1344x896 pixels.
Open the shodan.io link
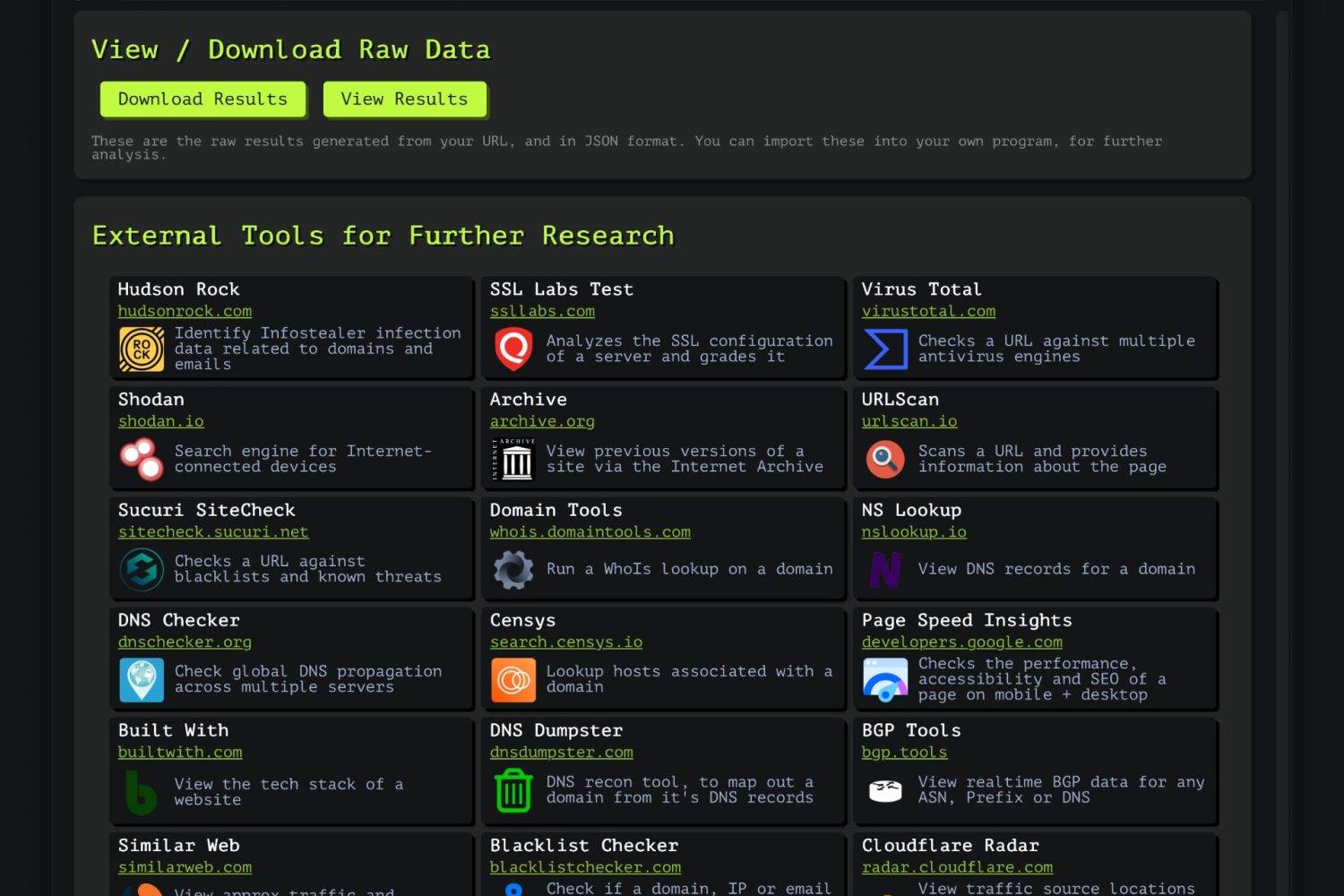tap(161, 421)
